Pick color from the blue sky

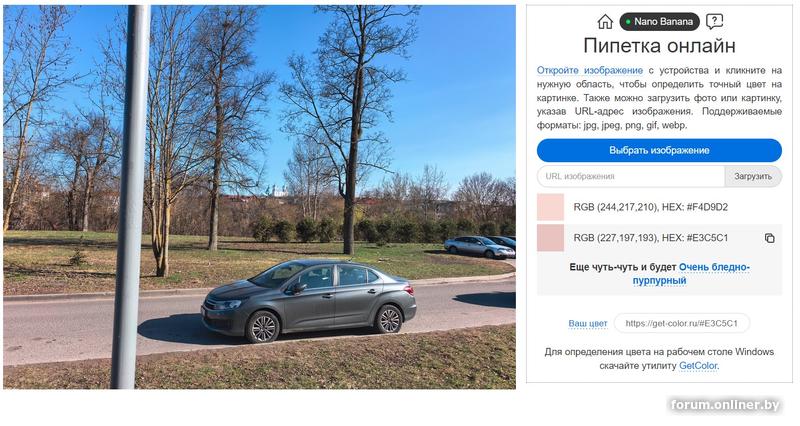[449, 77]
